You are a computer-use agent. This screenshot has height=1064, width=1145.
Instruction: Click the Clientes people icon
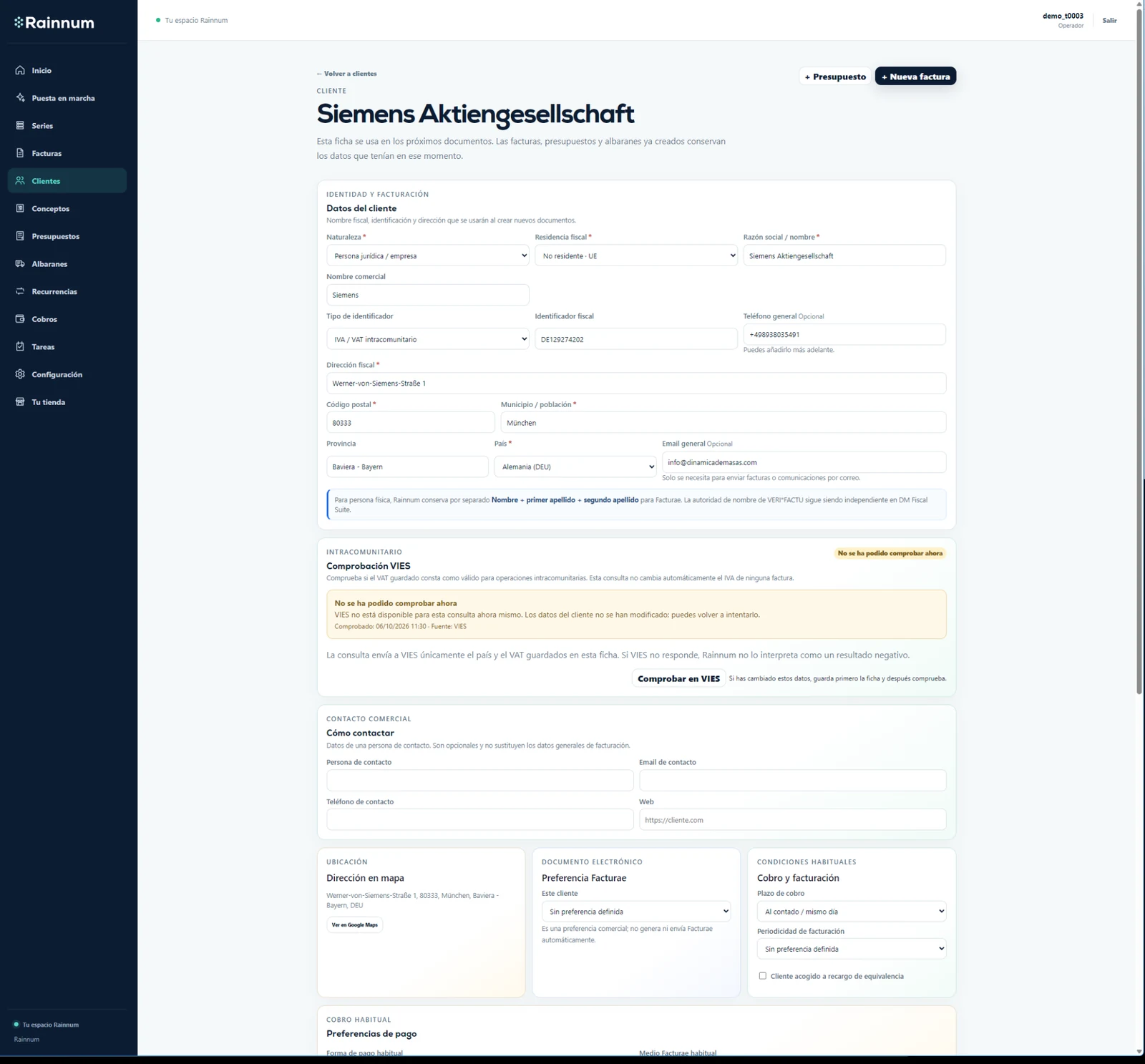tap(20, 181)
